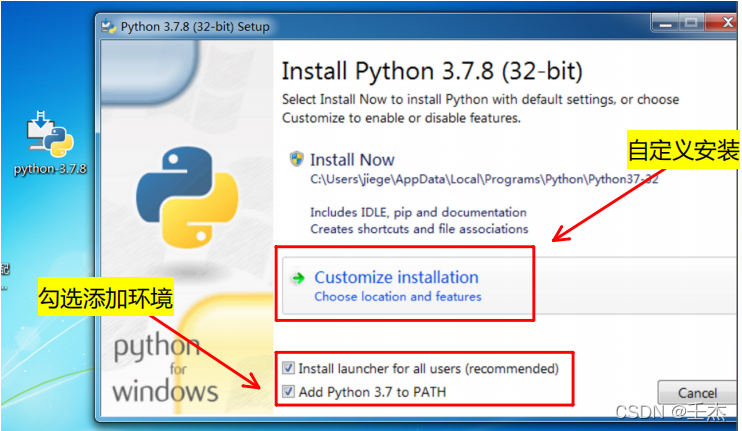Click the green arrow beside Customize installation
This screenshot has height=431, width=742.
tap(297, 278)
